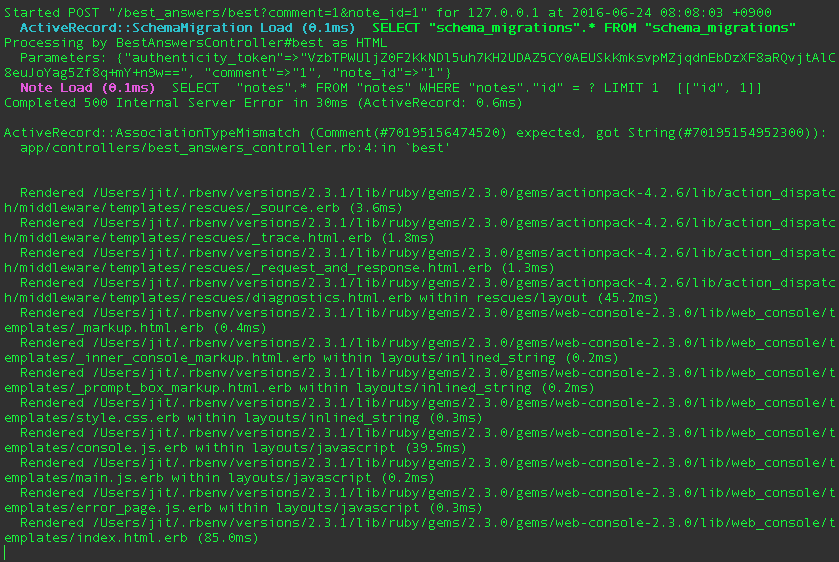Click 'Processing by BestAnswersController#best as HTML' line
The width and height of the screenshot is (839, 562).
coord(196,42)
